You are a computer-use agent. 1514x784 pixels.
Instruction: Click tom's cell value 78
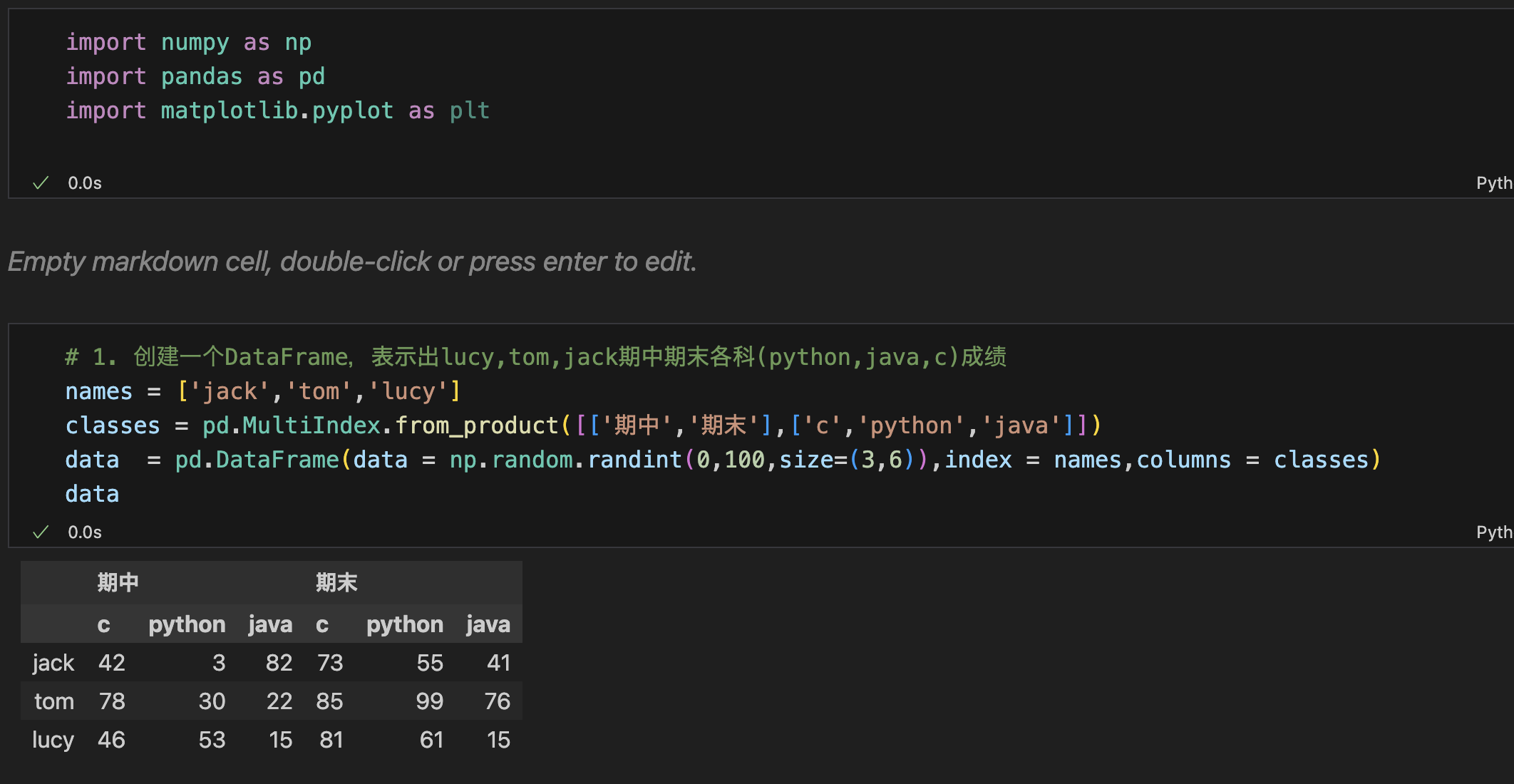click(112, 701)
